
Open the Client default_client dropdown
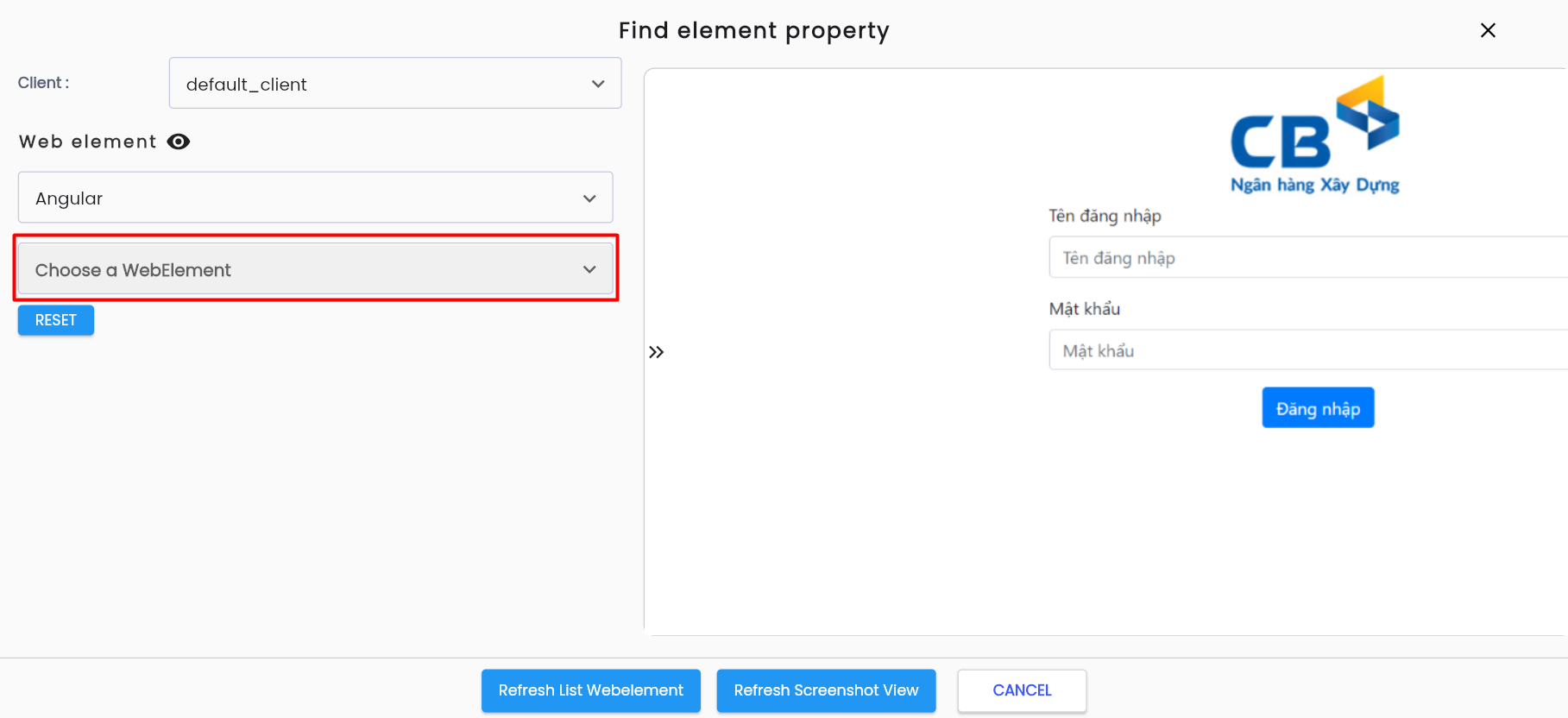395,84
